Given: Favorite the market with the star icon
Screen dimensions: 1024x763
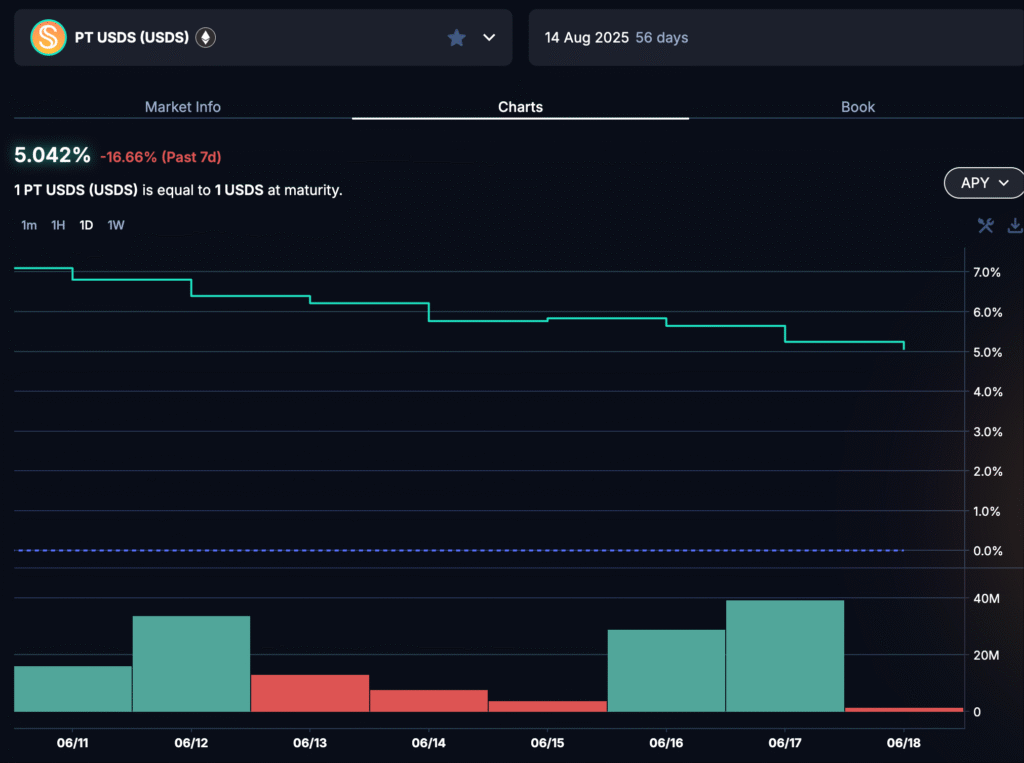Looking at the screenshot, I should [x=456, y=38].
